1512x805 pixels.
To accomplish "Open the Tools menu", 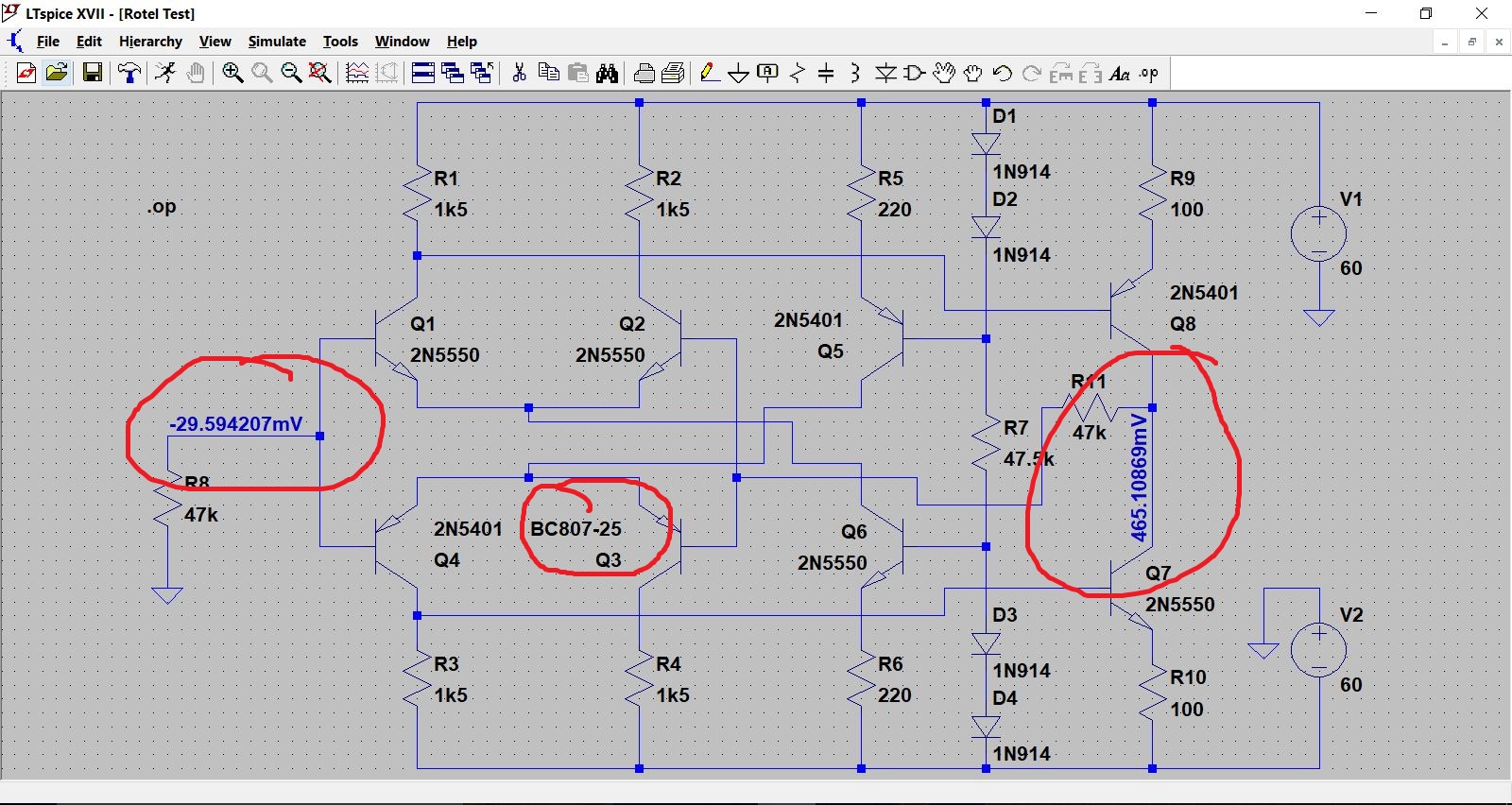I will tap(340, 42).
